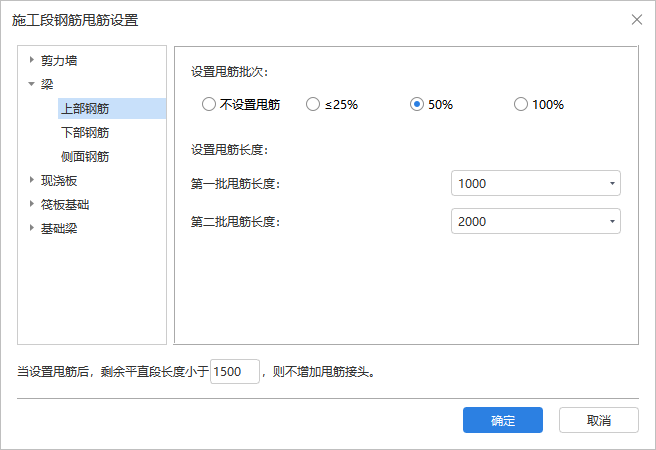Screen dimensions: 656x450
Task: Expand the 现浇板 tree node arrow
Action: click(x=31, y=180)
